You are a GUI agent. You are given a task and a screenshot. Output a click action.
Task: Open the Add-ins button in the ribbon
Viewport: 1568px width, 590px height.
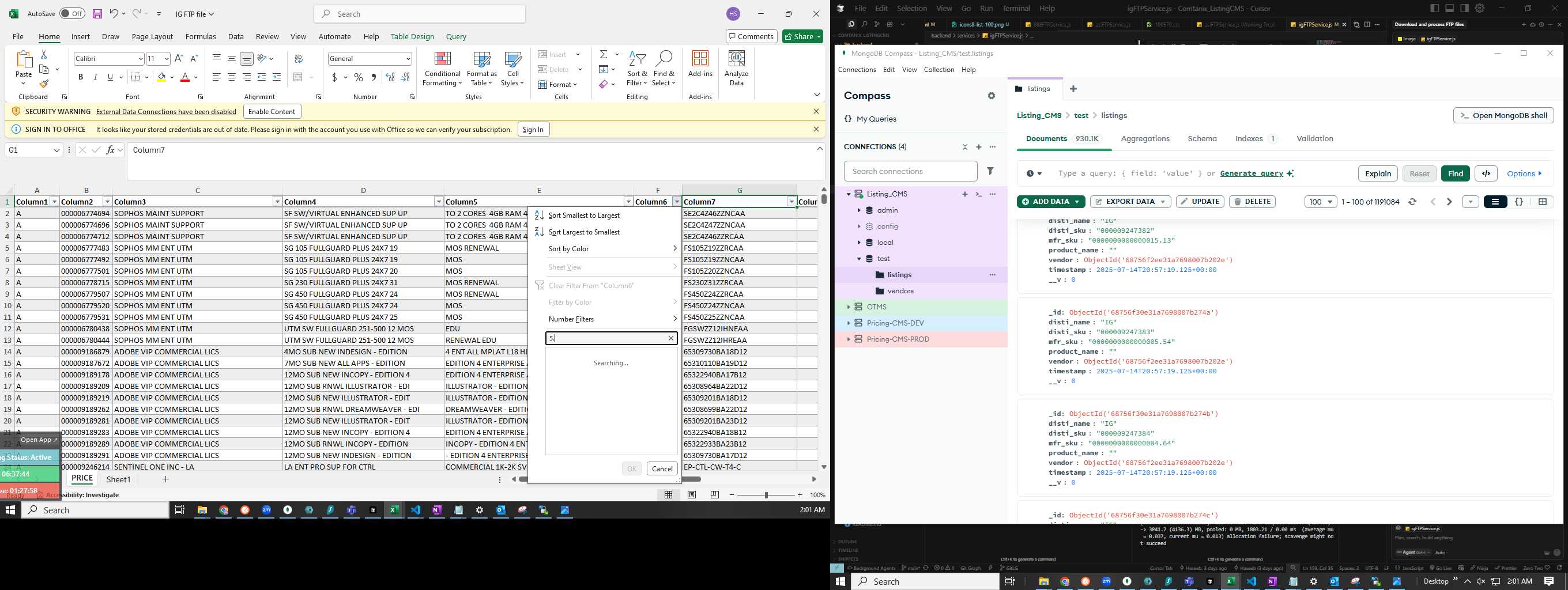[700, 65]
